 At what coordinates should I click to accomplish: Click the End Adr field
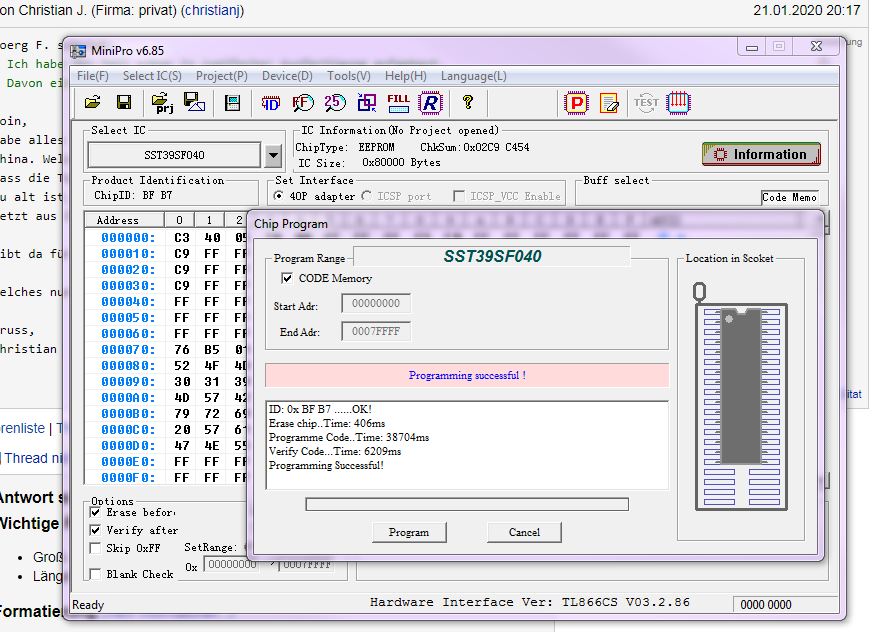(x=376, y=331)
